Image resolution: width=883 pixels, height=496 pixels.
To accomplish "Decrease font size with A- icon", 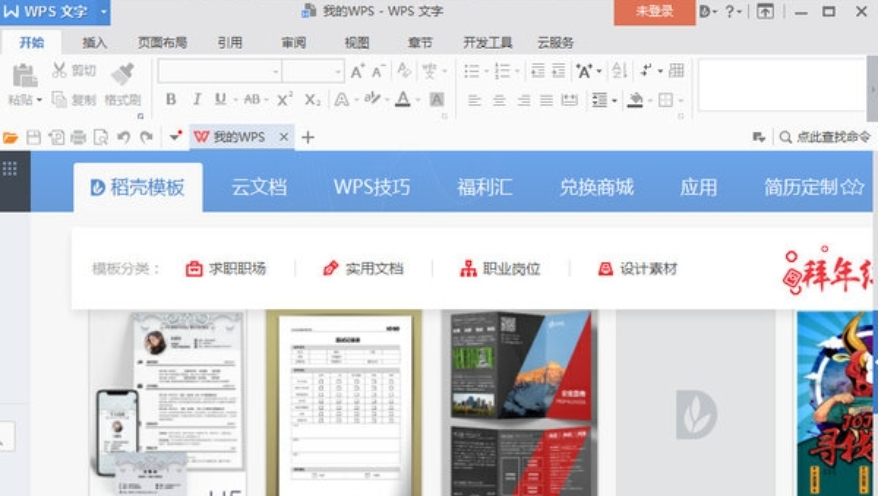I will tap(378, 71).
